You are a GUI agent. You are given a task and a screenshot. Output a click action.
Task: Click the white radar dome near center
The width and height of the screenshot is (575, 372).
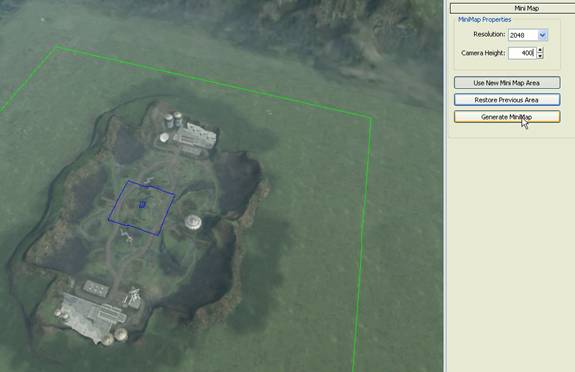(x=193, y=222)
